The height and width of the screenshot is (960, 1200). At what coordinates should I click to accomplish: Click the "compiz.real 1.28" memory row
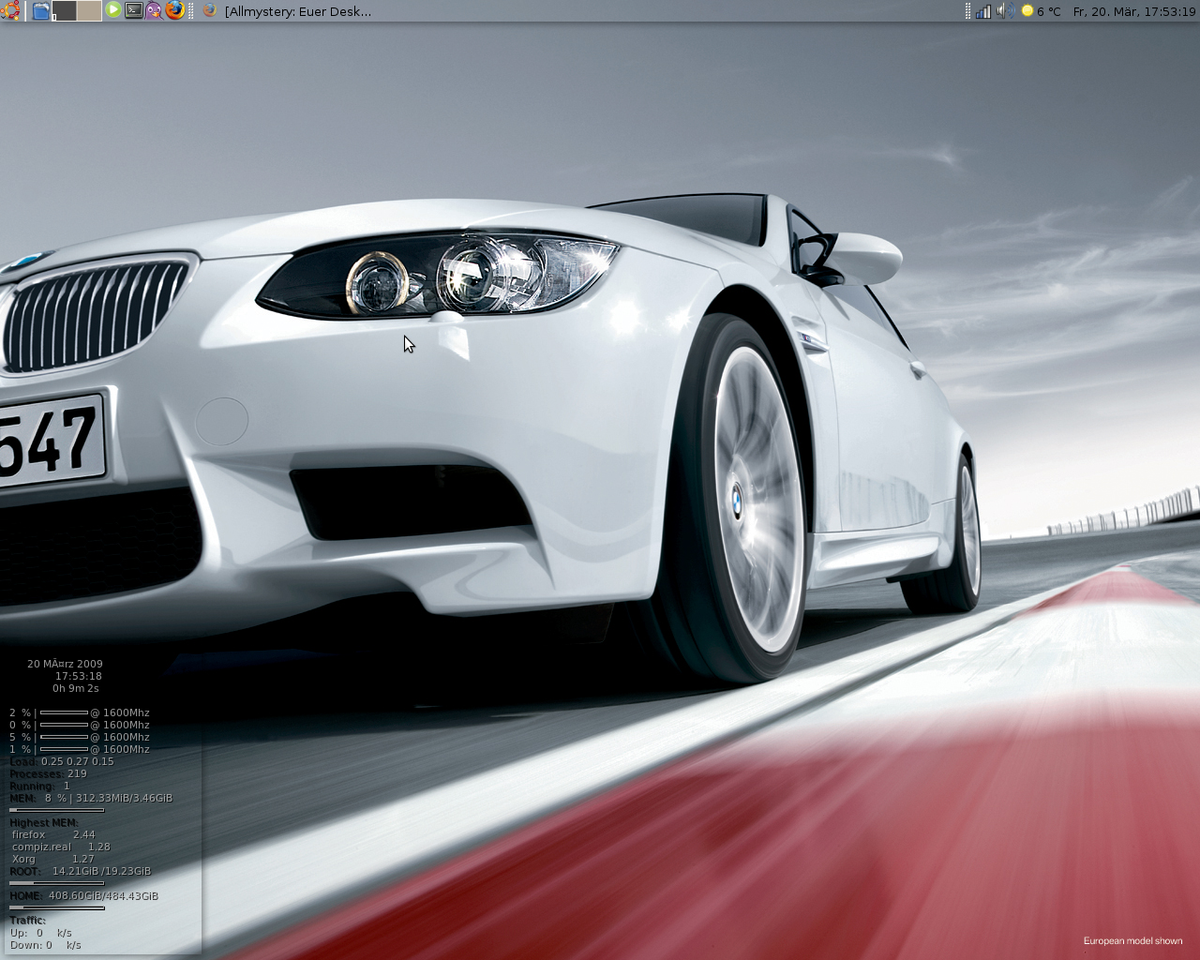pos(61,847)
